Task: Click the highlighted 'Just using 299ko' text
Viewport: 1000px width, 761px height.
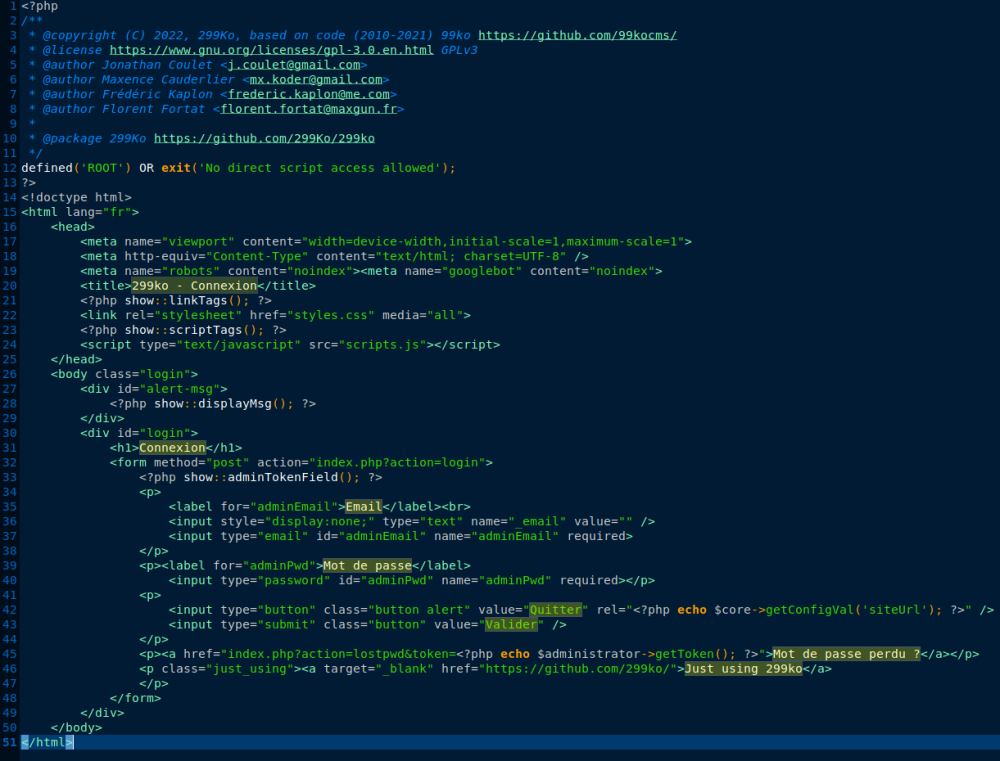Action: pyautogui.click(x=743, y=669)
